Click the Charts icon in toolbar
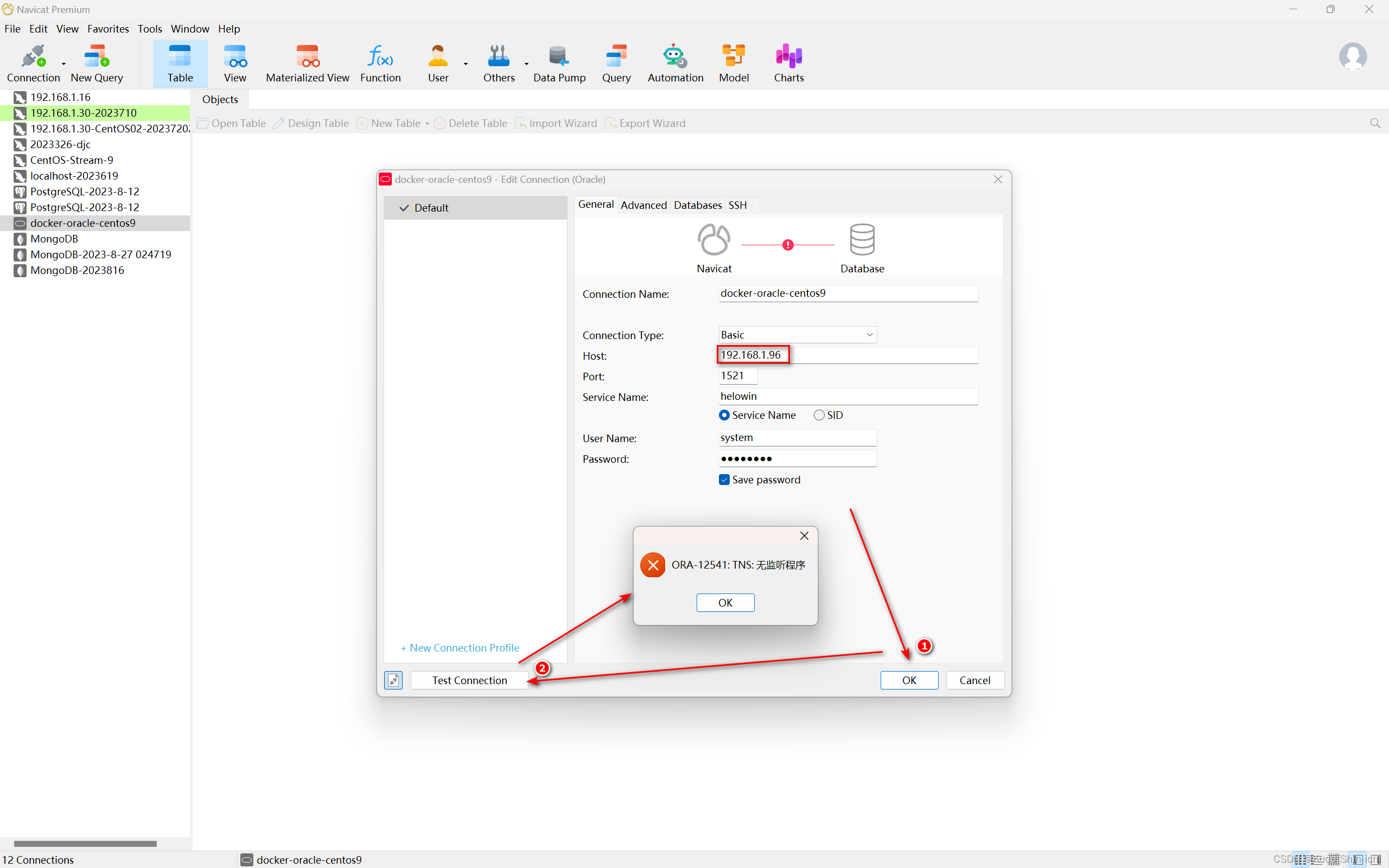The height and width of the screenshot is (868, 1389). point(788,63)
